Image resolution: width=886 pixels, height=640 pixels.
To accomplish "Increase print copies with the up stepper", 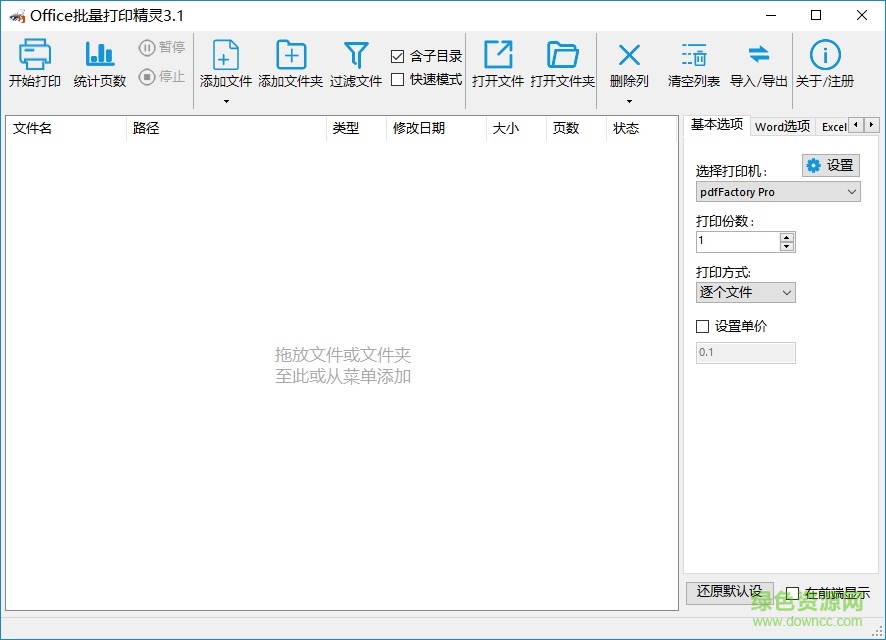I will (x=788, y=236).
